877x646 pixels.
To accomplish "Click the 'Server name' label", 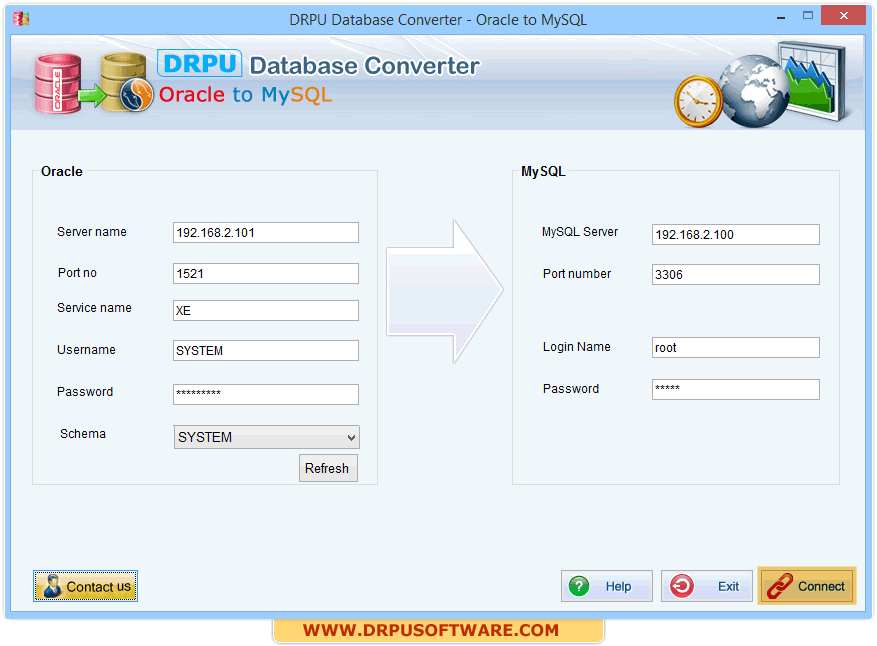I will pos(92,232).
